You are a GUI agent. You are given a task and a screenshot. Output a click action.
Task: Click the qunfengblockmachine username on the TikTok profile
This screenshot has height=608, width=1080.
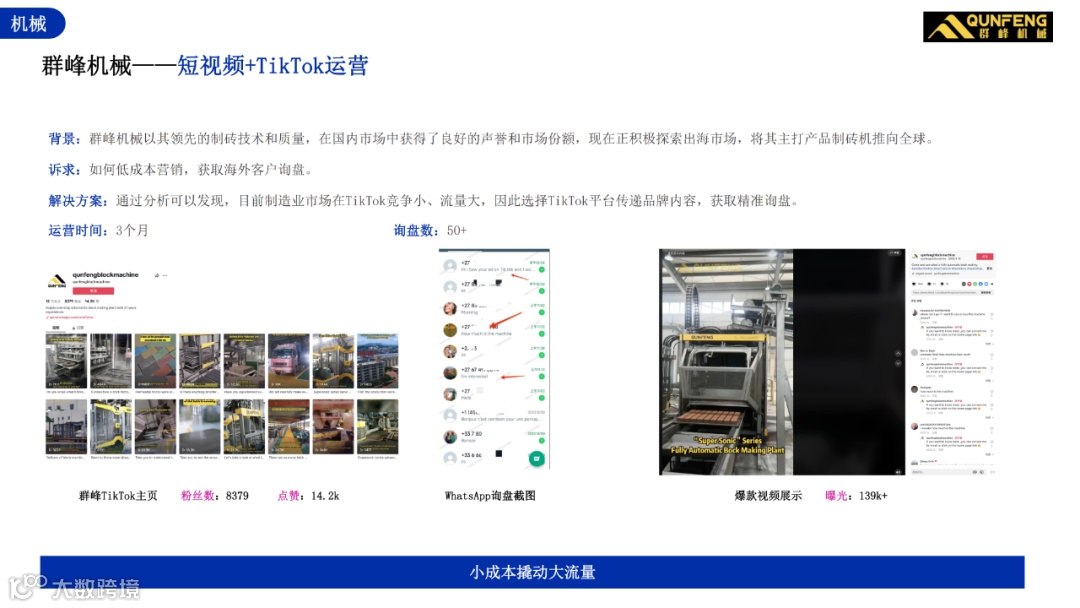click(105, 275)
